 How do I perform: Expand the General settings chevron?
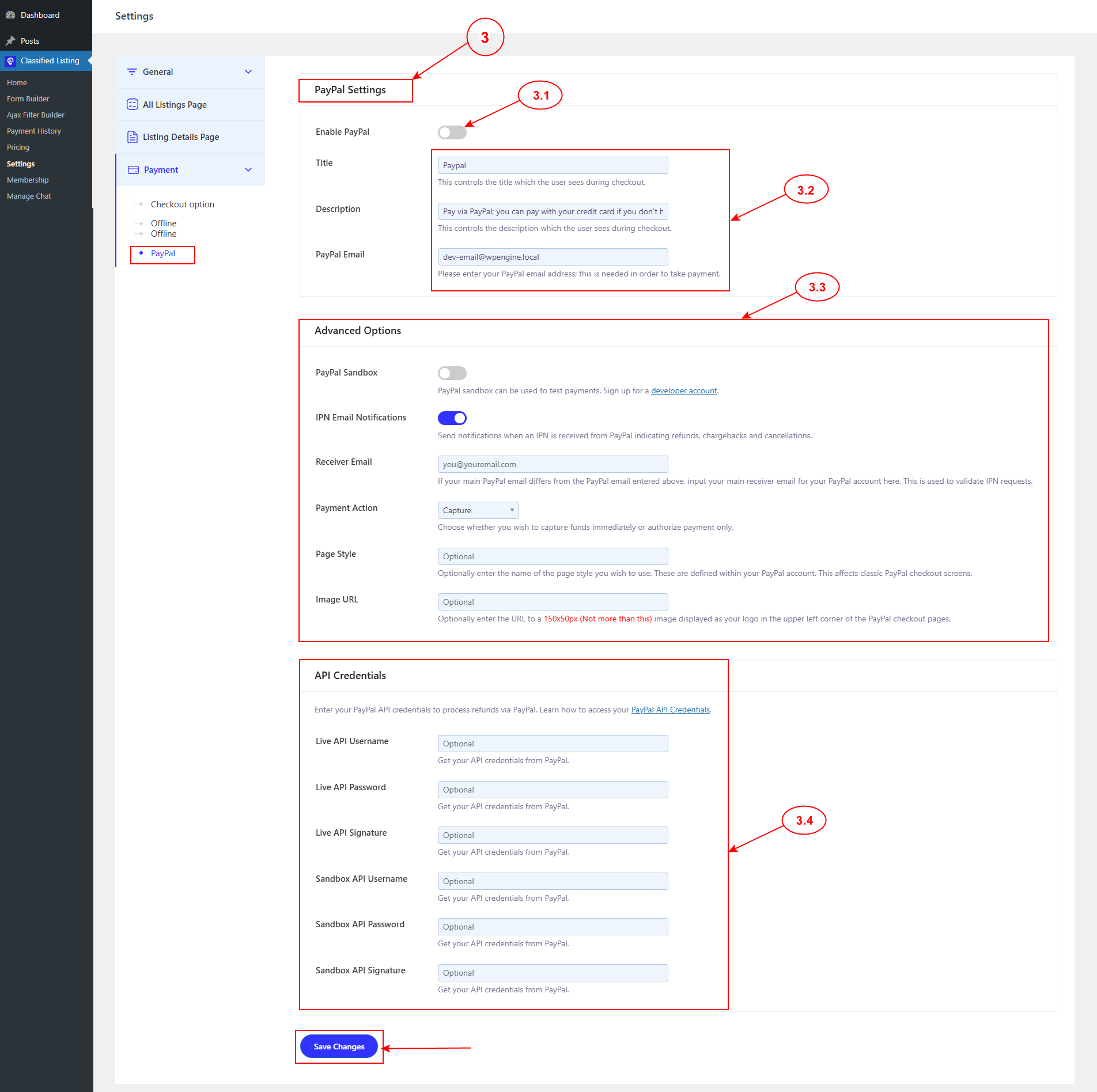[x=248, y=72]
